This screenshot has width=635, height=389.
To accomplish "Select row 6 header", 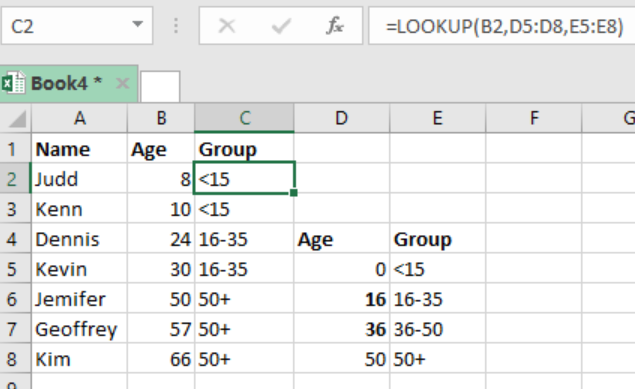I will [15, 299].
